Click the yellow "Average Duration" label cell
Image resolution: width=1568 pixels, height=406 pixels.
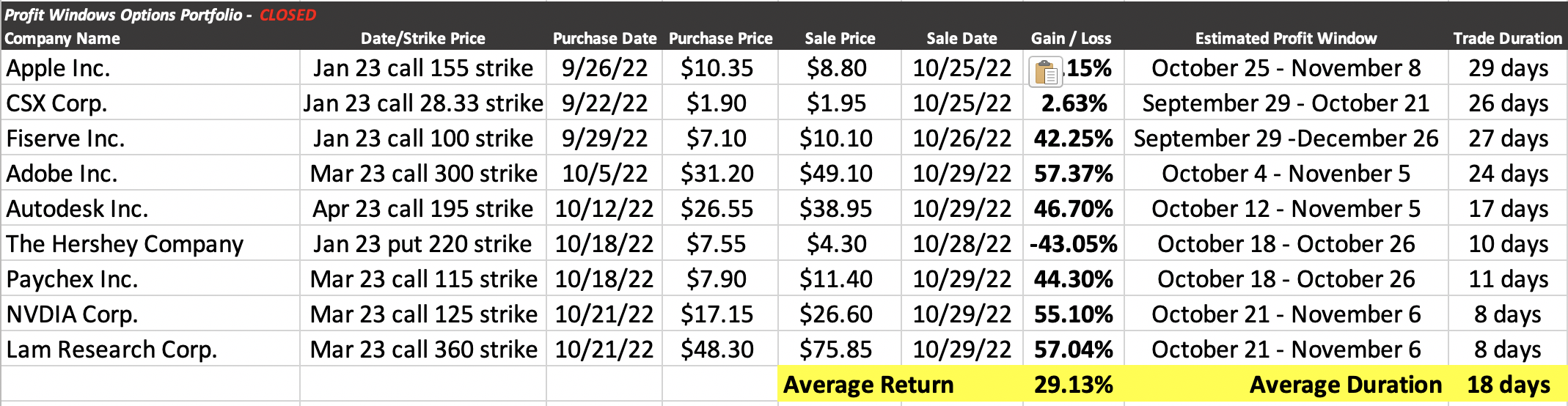tap(1345, 385)
